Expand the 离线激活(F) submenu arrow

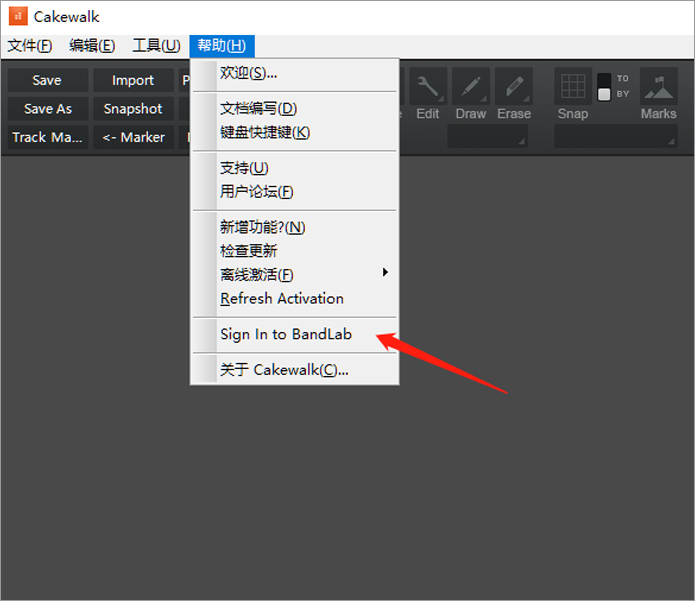pyautogui.click(x=385, y=272)
